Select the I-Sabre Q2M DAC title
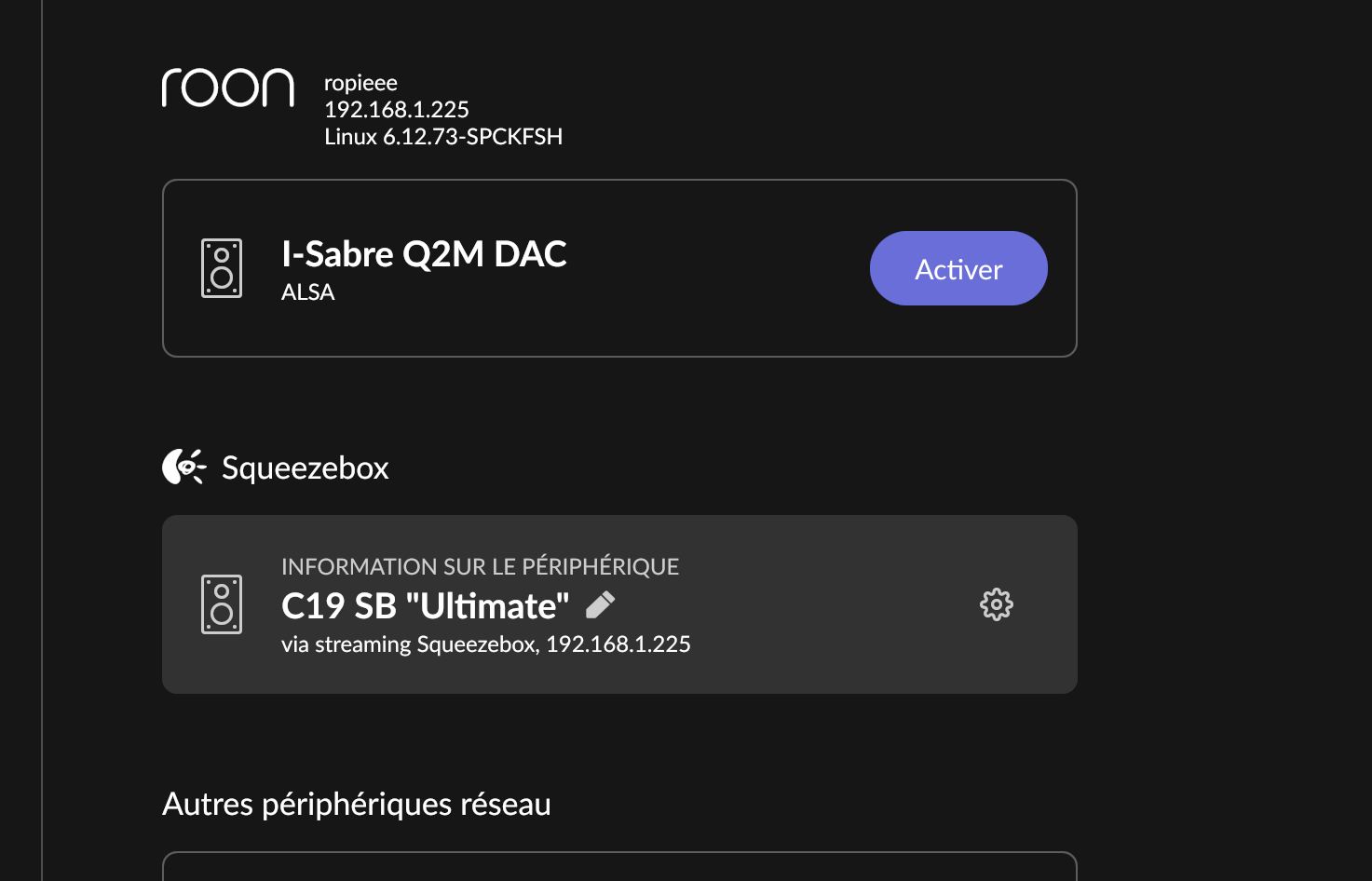Image resolution: width=1372 pixels, height=881 pixels. 424,254
